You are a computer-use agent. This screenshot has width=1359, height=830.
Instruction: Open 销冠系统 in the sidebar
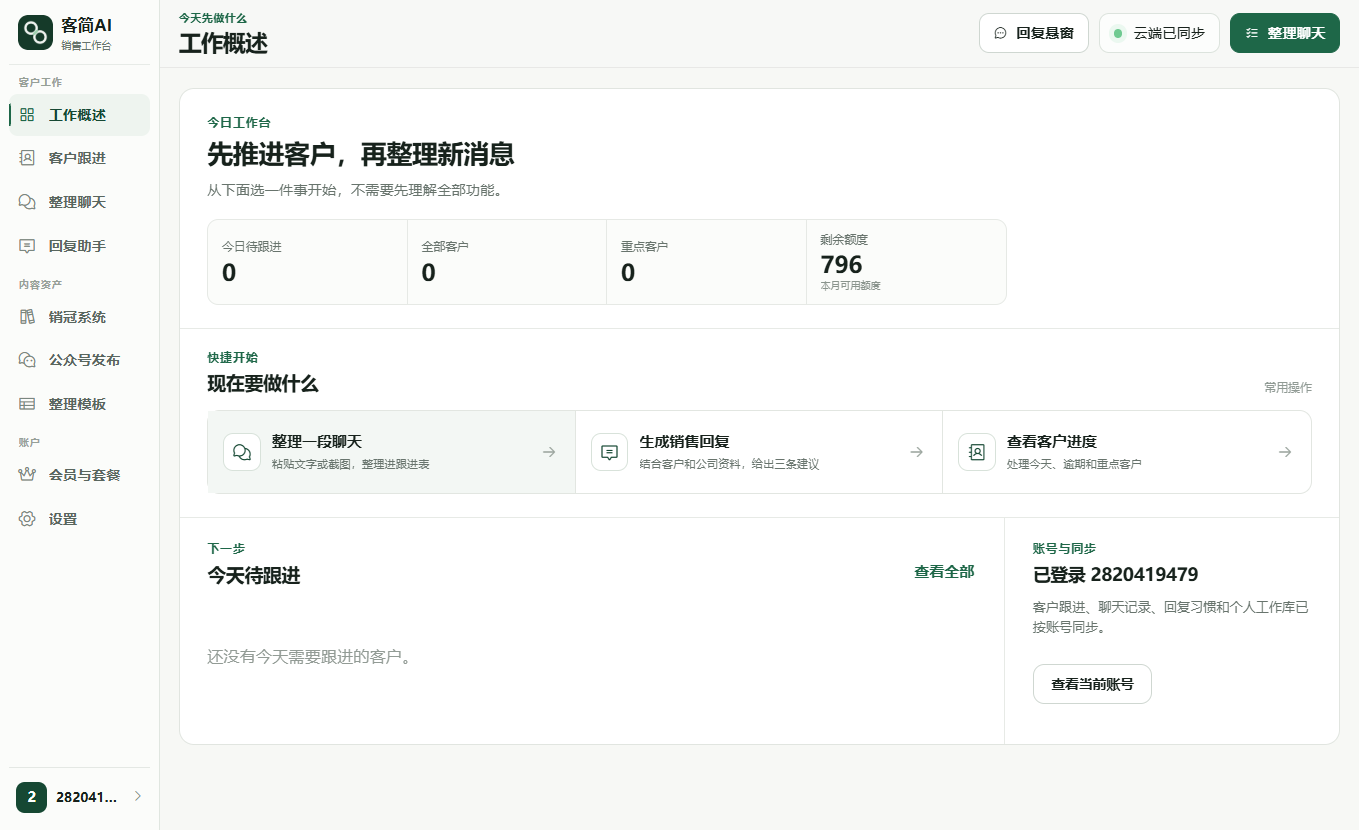(79, 317)
